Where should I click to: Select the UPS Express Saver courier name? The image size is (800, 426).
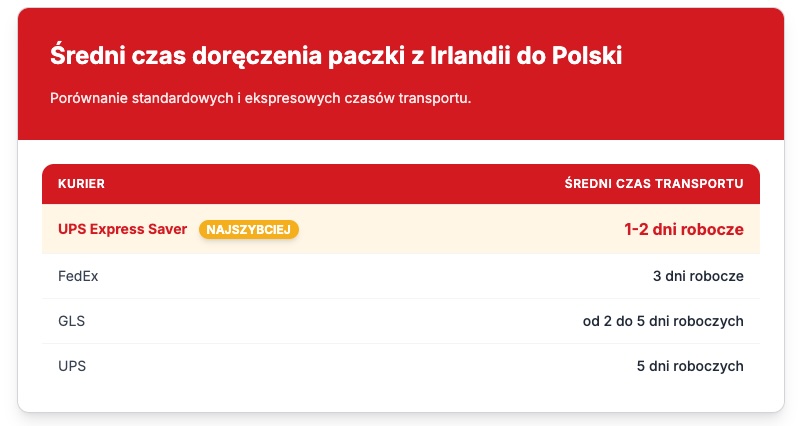pos(122,229)
